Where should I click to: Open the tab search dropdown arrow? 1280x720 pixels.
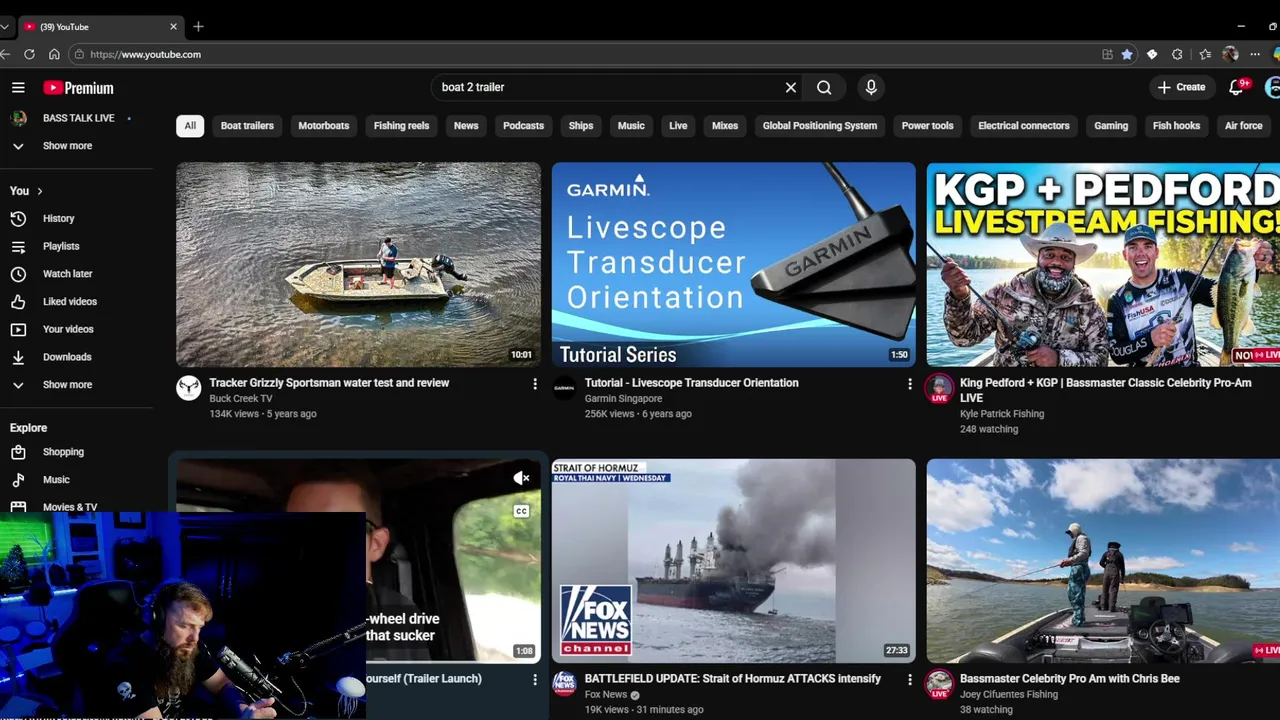point(5,27)
